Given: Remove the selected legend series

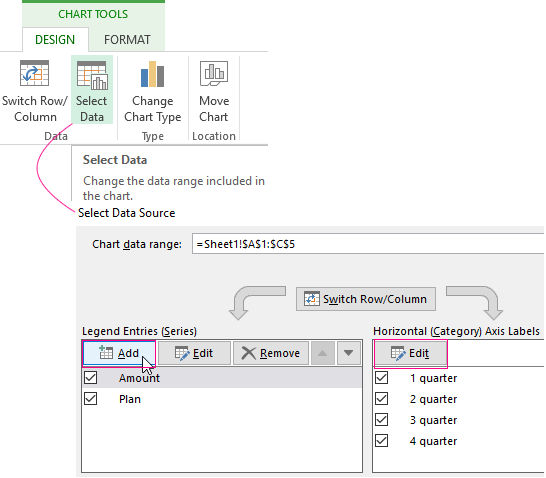Looking at the screenshot, I should click(x=271, y=353).
